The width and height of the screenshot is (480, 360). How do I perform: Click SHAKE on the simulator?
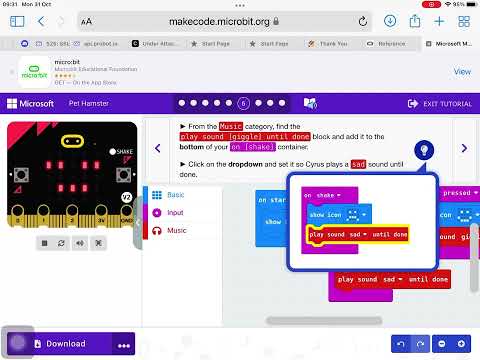pyautogui.click(x=121, y=152)
